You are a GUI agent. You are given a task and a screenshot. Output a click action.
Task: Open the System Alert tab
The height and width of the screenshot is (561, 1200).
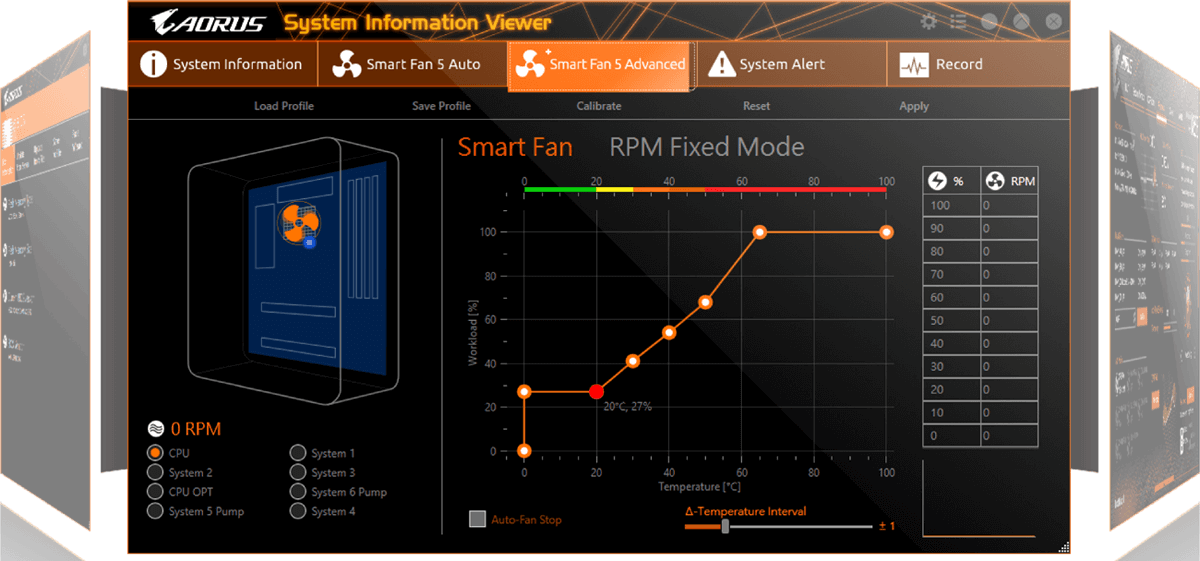pos(790,65)
